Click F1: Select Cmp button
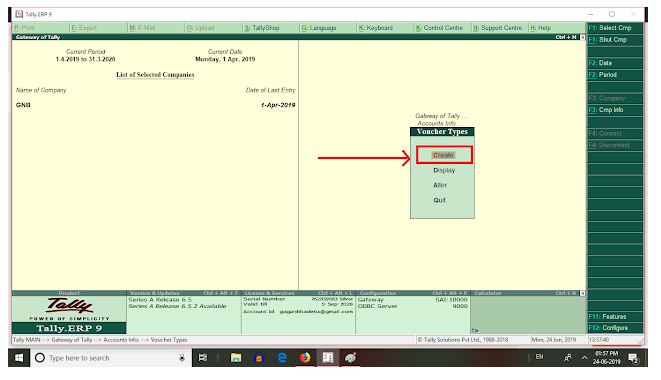Viewport: 661px width, 380px height. pyautogui.click(x=615, y=28)
